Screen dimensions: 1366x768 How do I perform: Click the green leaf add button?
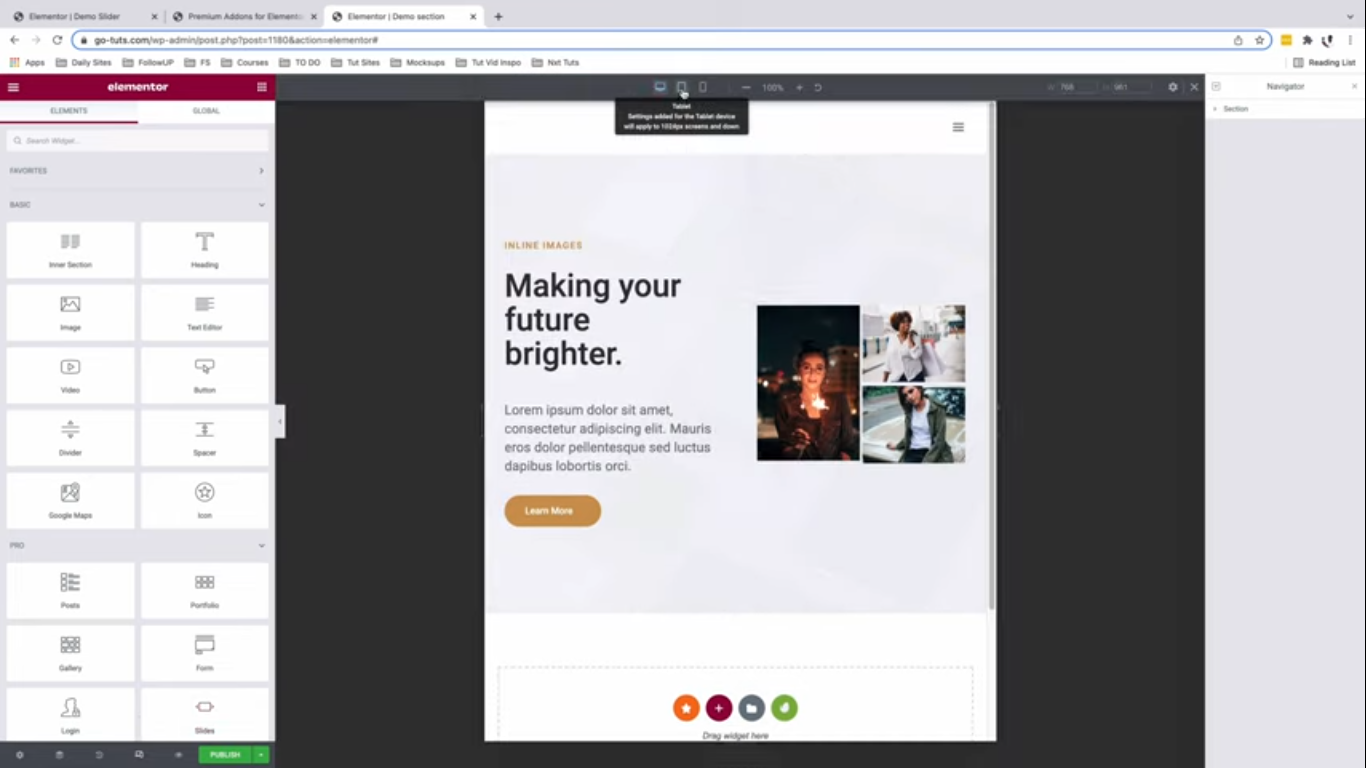click(x=785, y=708)
